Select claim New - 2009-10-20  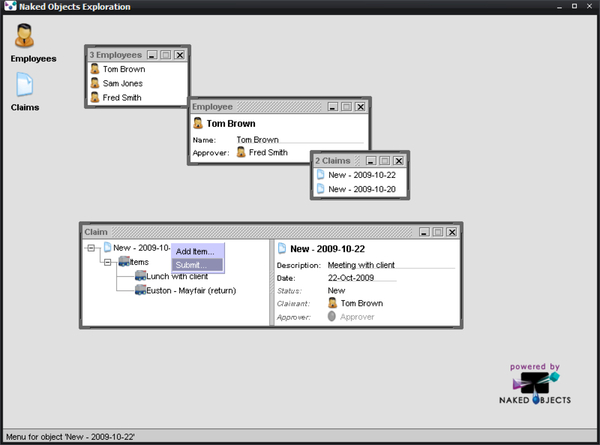(x=361, y=189)
